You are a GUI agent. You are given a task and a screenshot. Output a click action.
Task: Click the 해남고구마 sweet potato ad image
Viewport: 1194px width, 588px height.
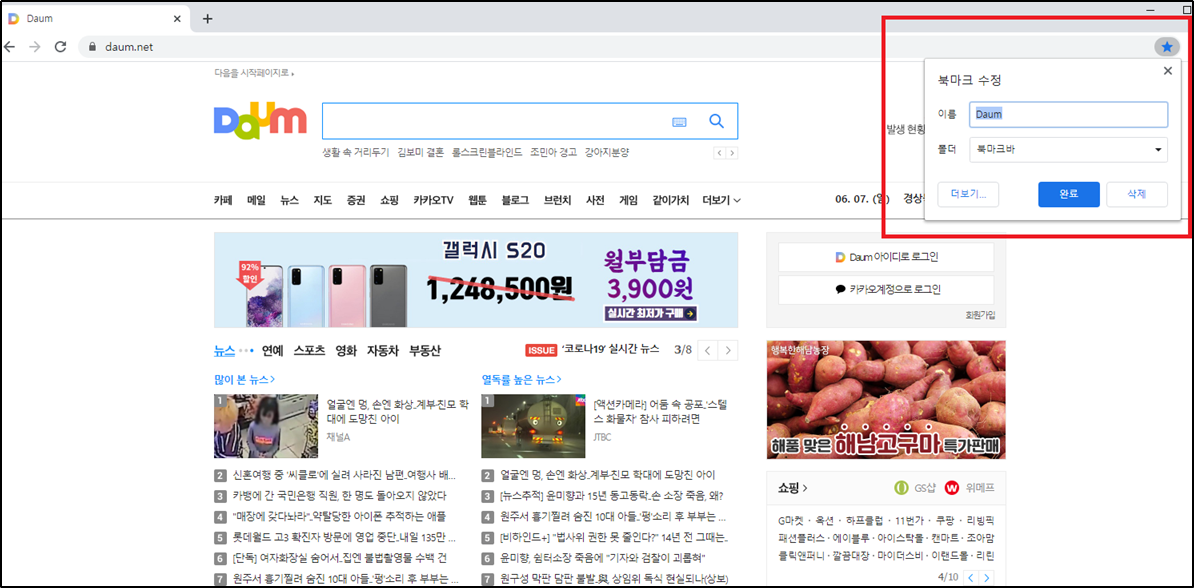click(x=886, y=399)
